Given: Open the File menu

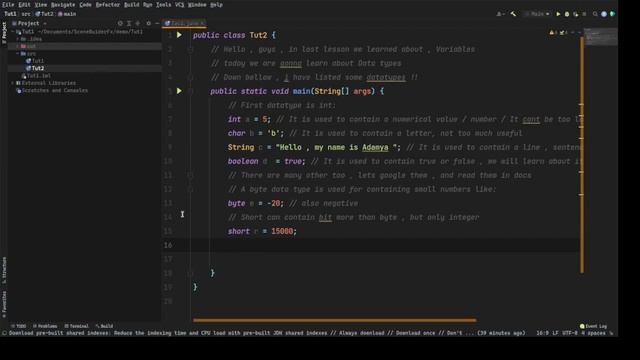Looking at the screenshot, I should pos(8,5).
